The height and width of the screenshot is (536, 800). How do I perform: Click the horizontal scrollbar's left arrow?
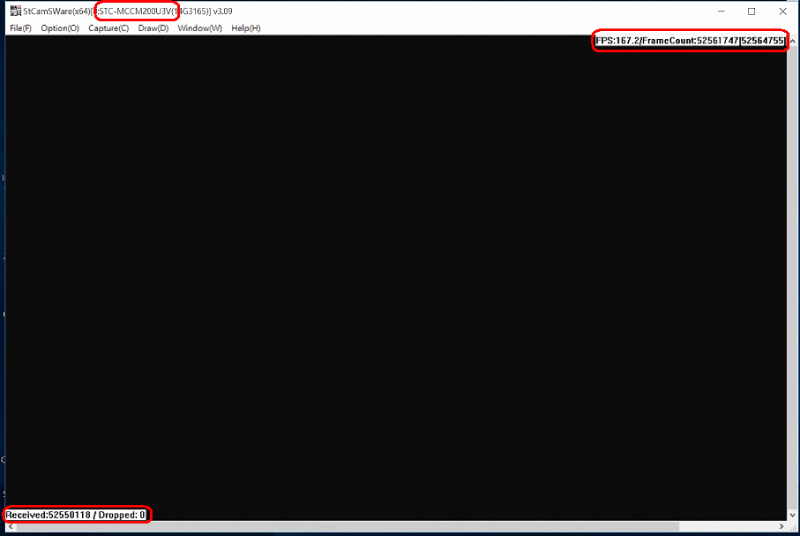(9, 528)
